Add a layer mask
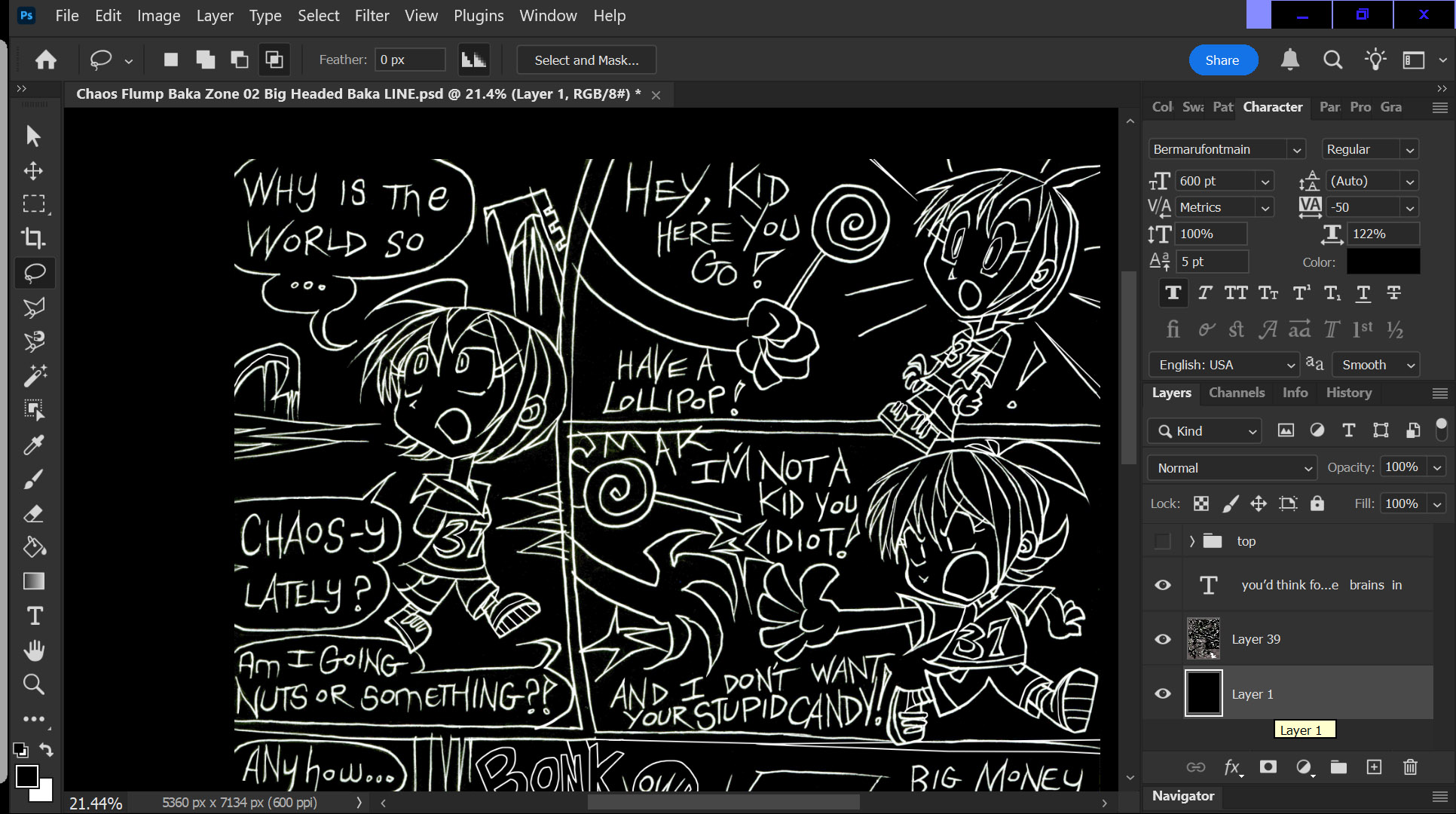 tap(1268, 767)
